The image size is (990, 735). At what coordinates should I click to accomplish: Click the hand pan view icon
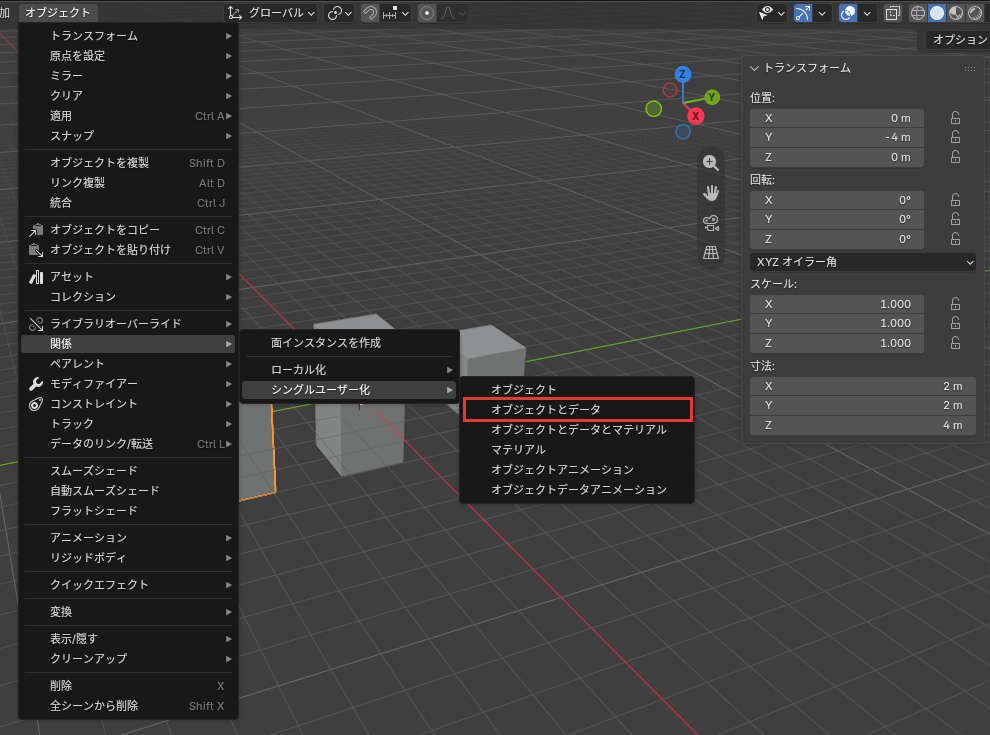coord(711,193)
